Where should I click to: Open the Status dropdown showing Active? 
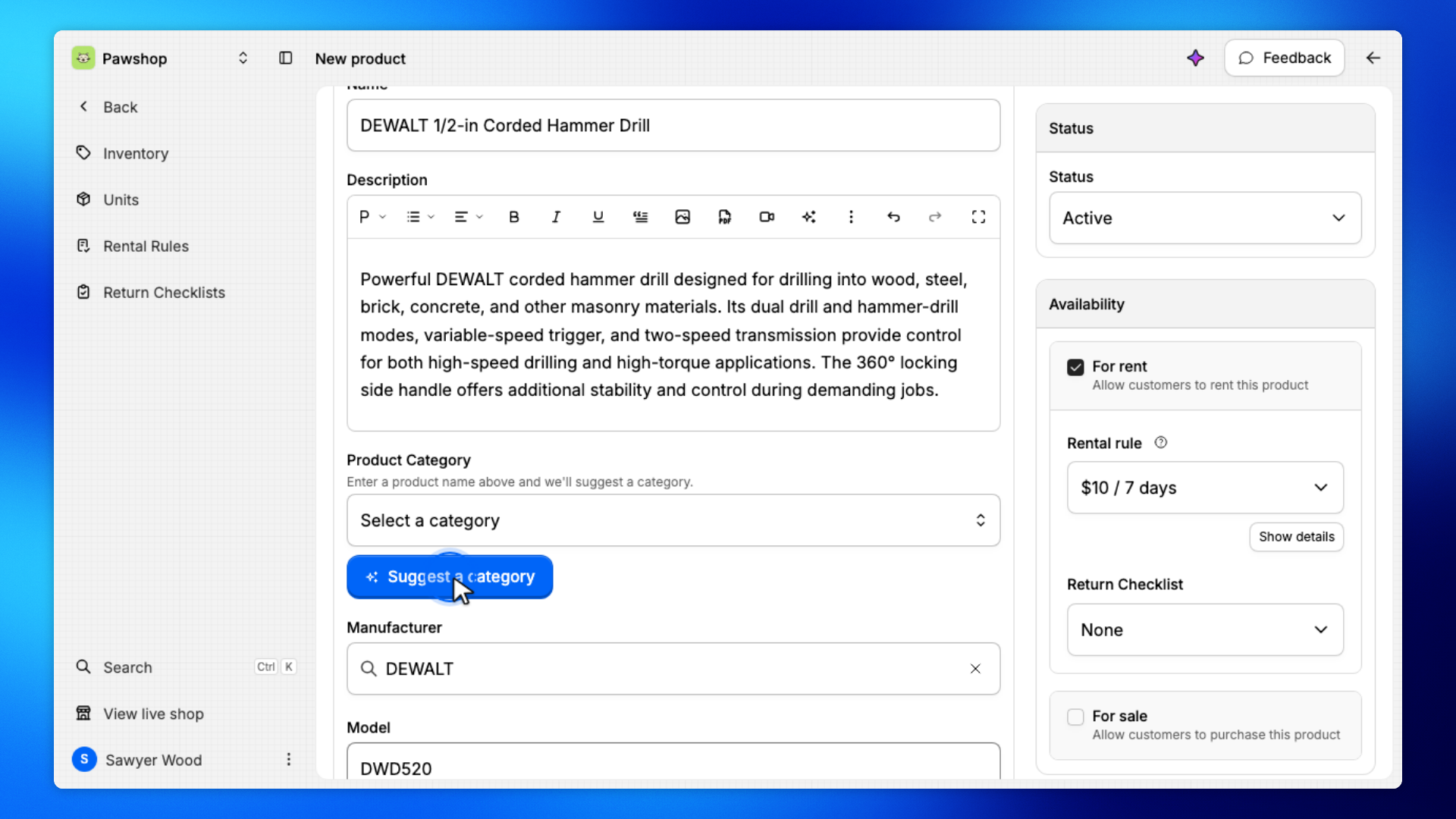1205,218
